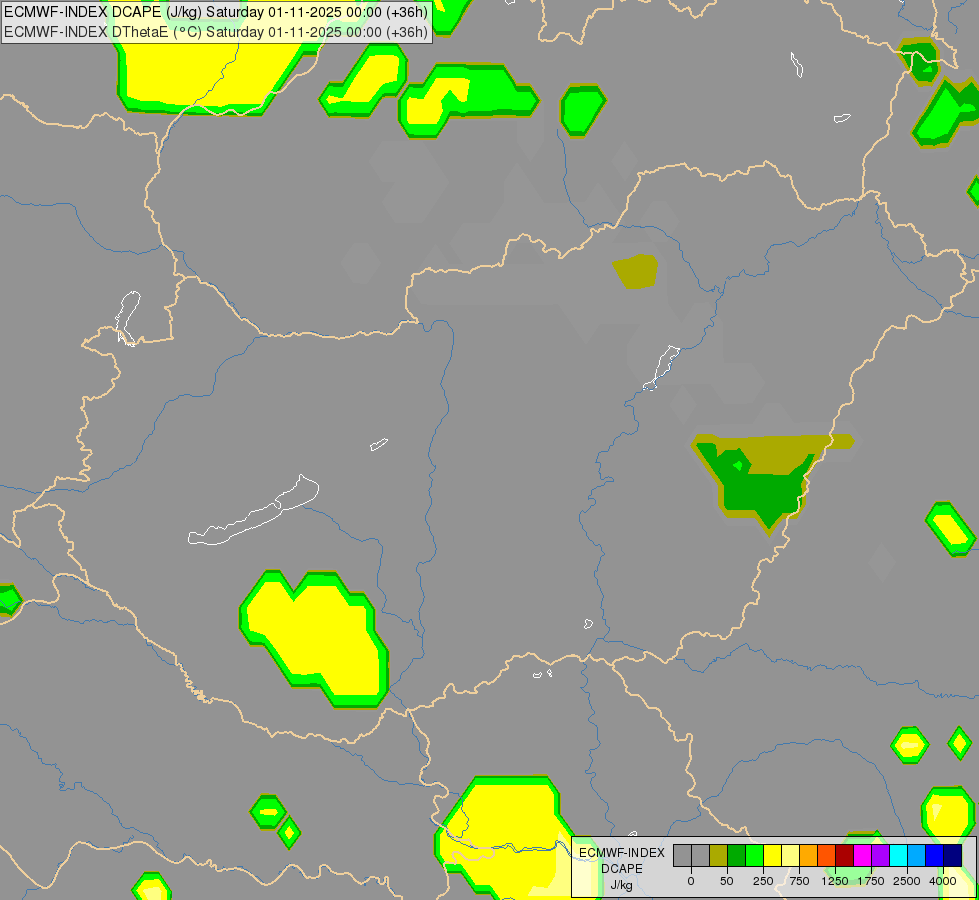Viewport: 979px width, 900px height.
Task: Select the dark red legend swatch
Action: (845, 855)
